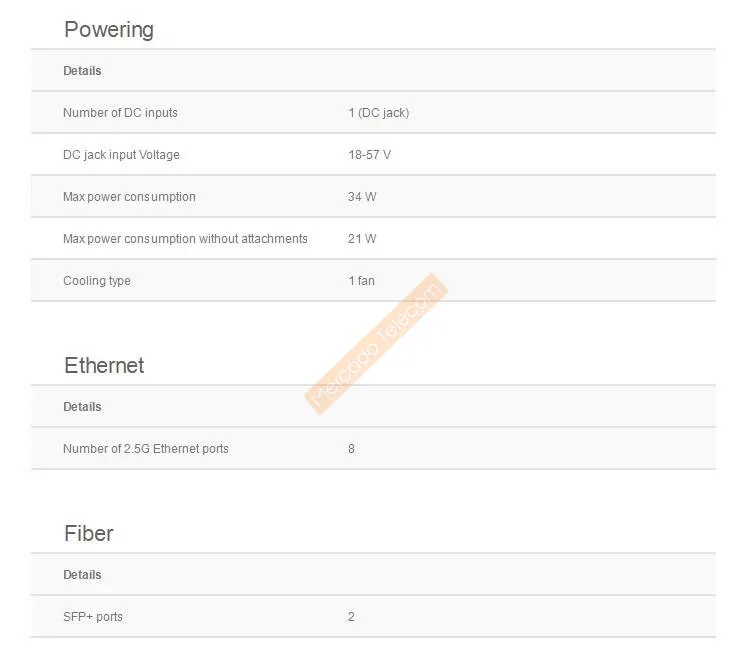750x671 pixels.
Task: Select the Details header under Ethernet
Action: tap(82, 407)
